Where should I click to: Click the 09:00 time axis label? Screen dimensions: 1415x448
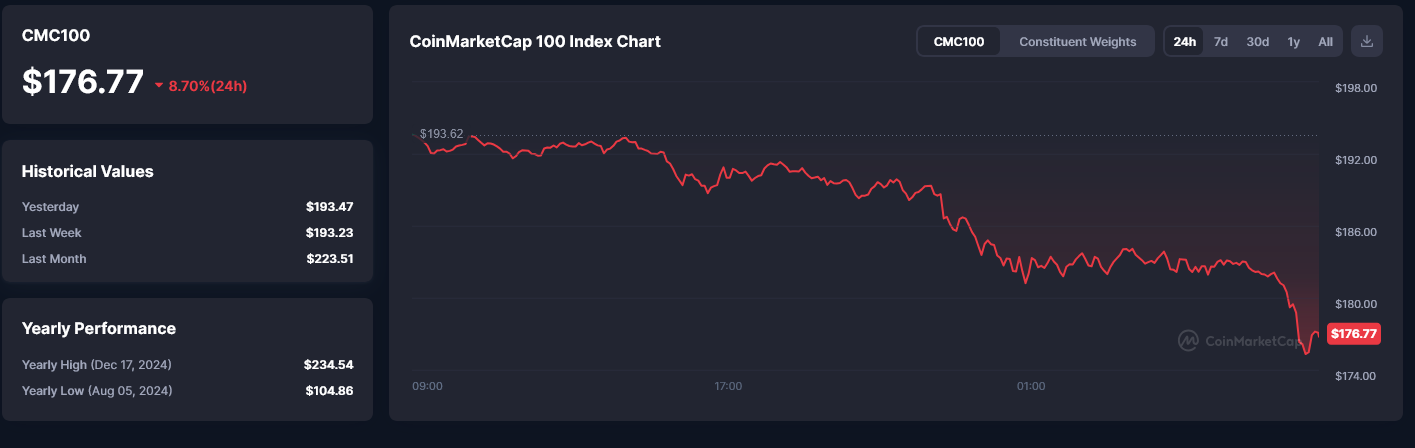tap(427, 386)
